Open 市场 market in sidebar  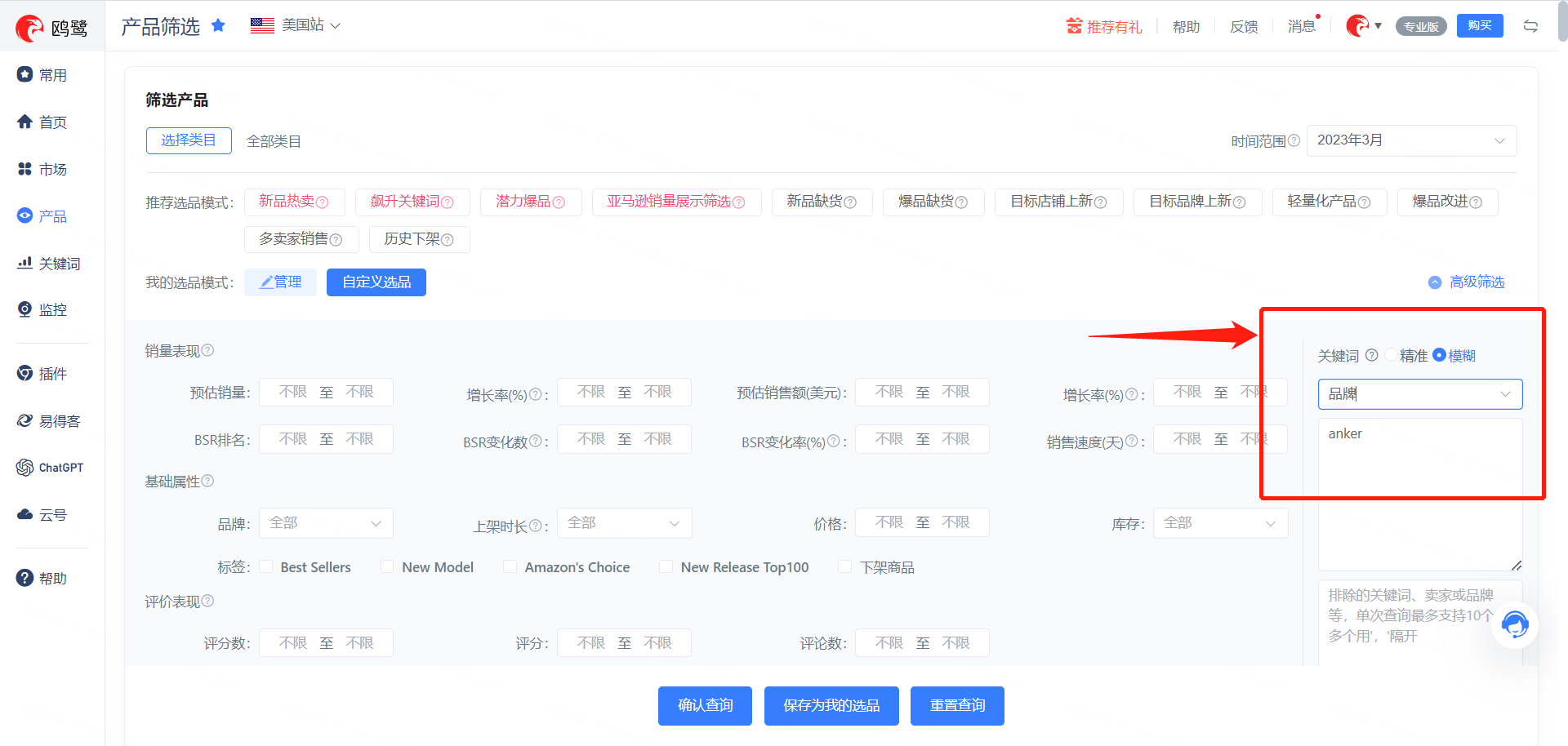point(42,170)
